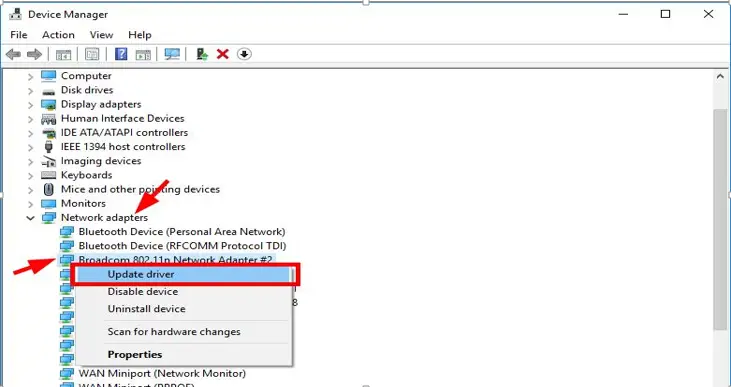Click the Monitors category icon
731x387 pixels.
tap(48, 204)
